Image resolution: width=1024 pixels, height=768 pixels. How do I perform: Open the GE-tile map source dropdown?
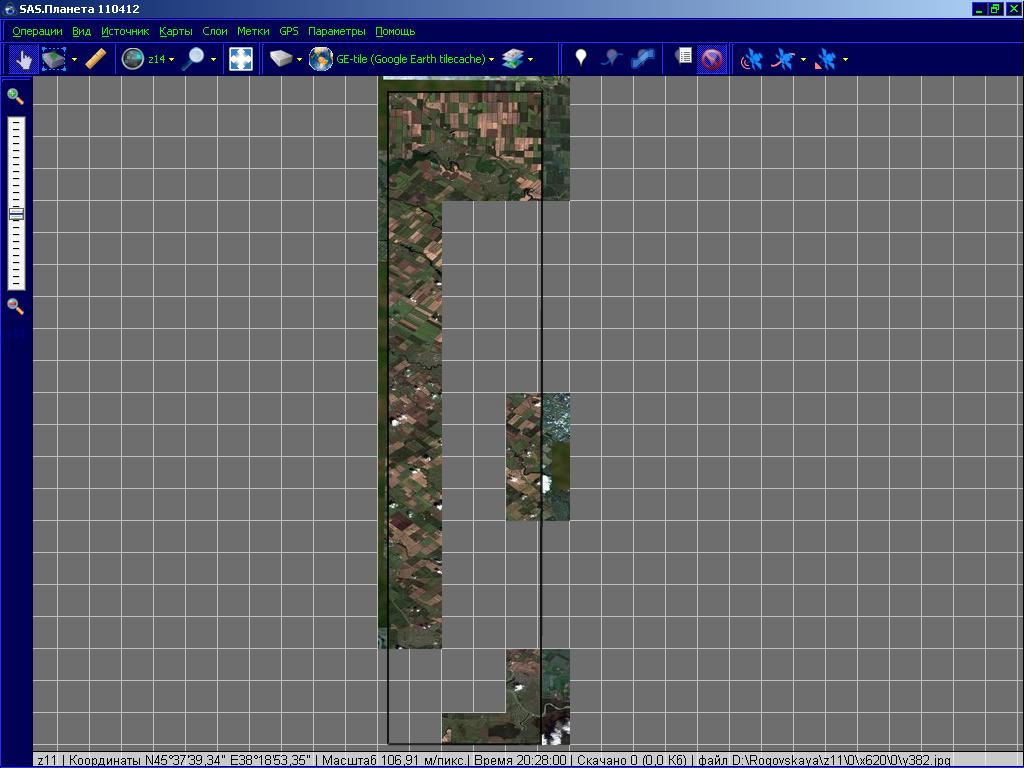pyautogui.click(x=491, y=60)
